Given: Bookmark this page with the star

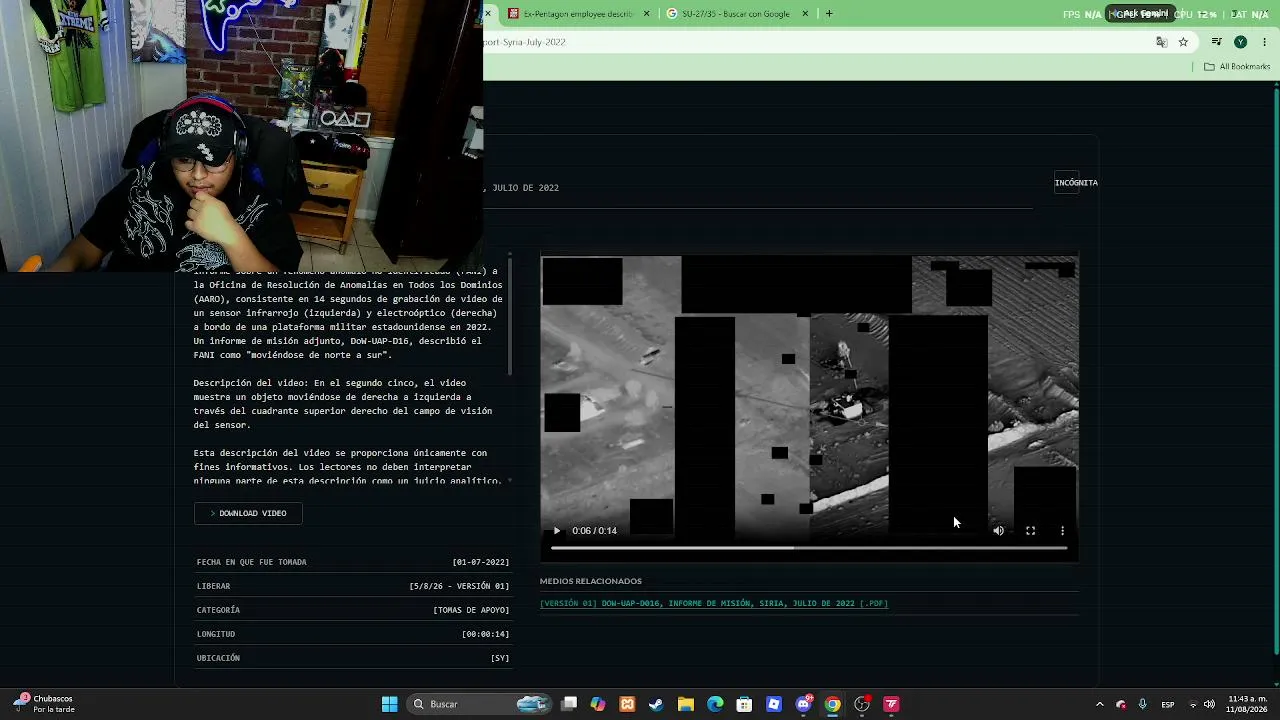Looking at the screenshot, I should [1183, 42].
